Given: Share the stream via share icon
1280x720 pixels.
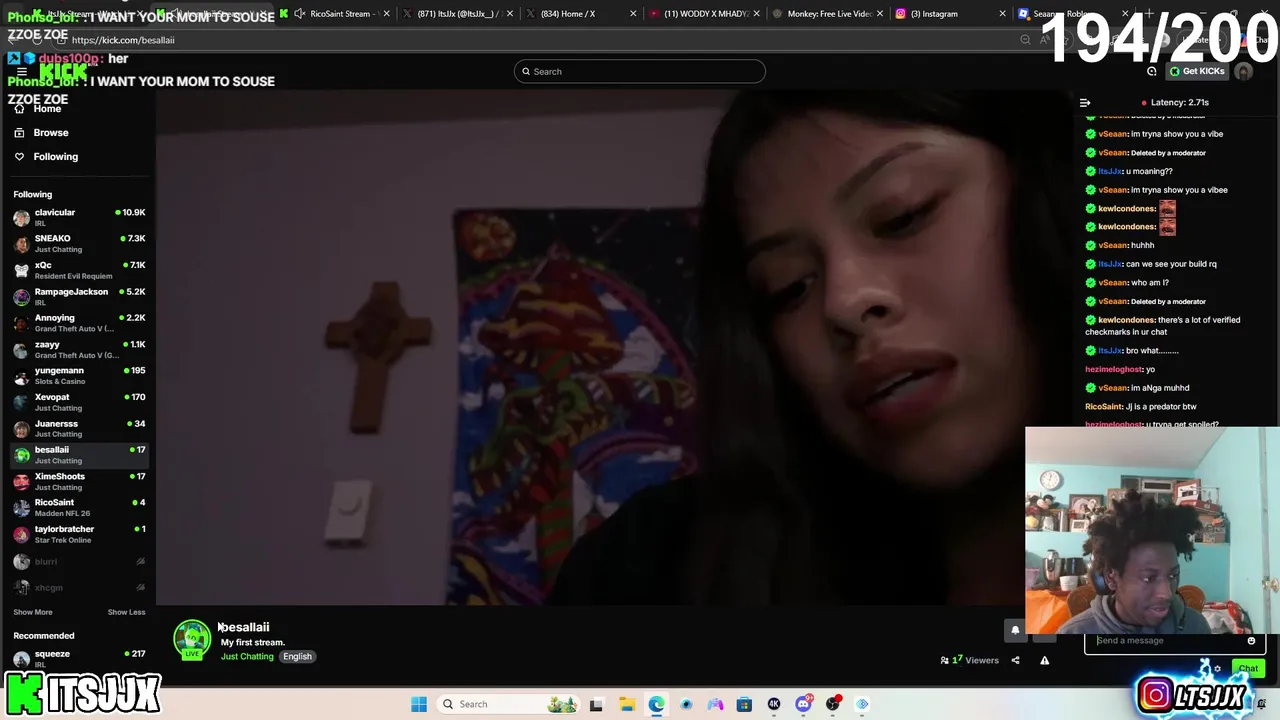Looking at the screenshot, I should pyautogui.click(x=1015, y=660).
